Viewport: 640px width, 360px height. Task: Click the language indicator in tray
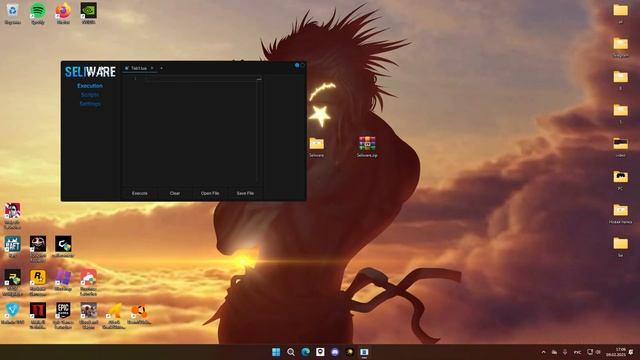coord(577,352)
